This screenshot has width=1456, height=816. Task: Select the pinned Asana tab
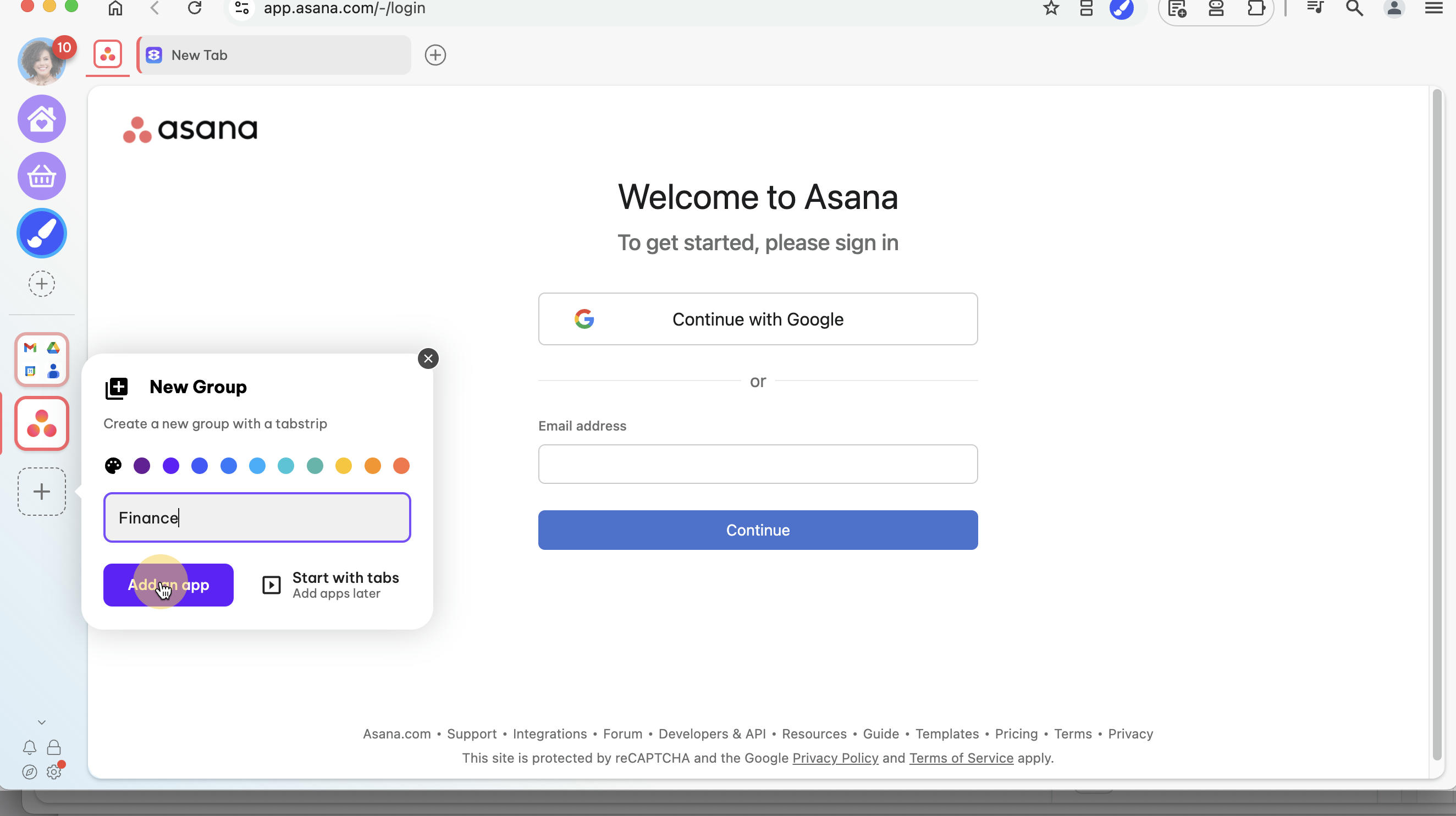point(108,55)
